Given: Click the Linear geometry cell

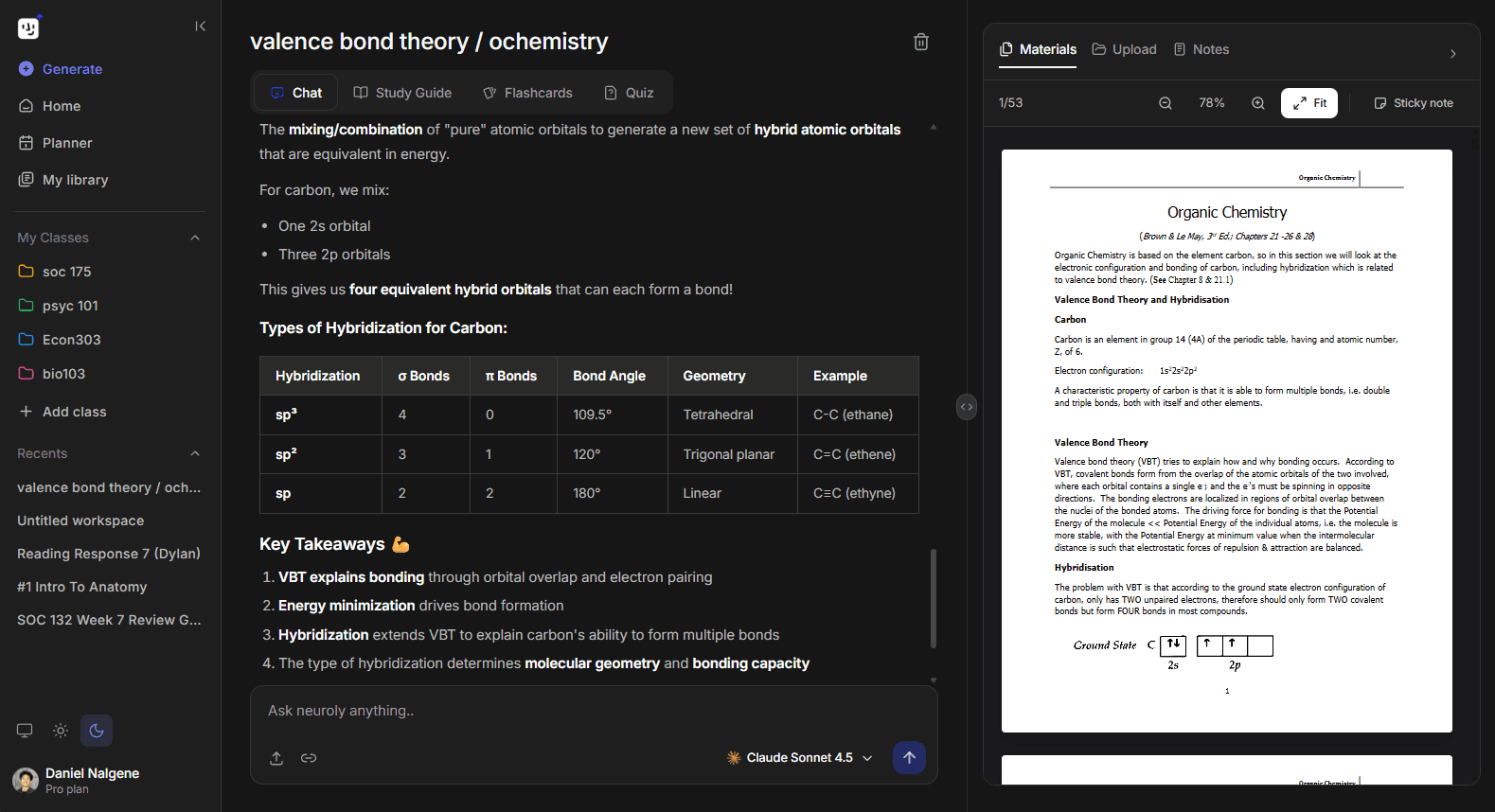Looking at the screenshot, I should coord(733,493).
